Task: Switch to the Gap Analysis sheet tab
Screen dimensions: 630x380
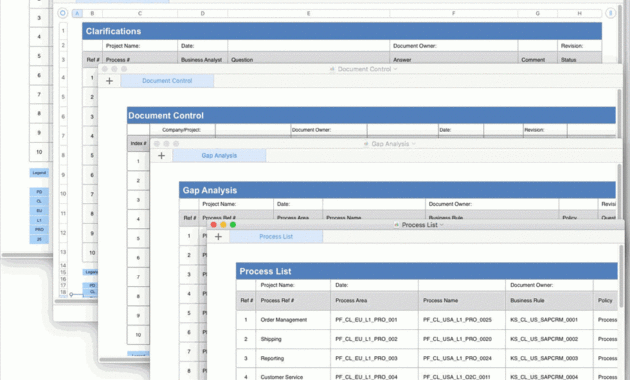Action: tap(219, 155)
